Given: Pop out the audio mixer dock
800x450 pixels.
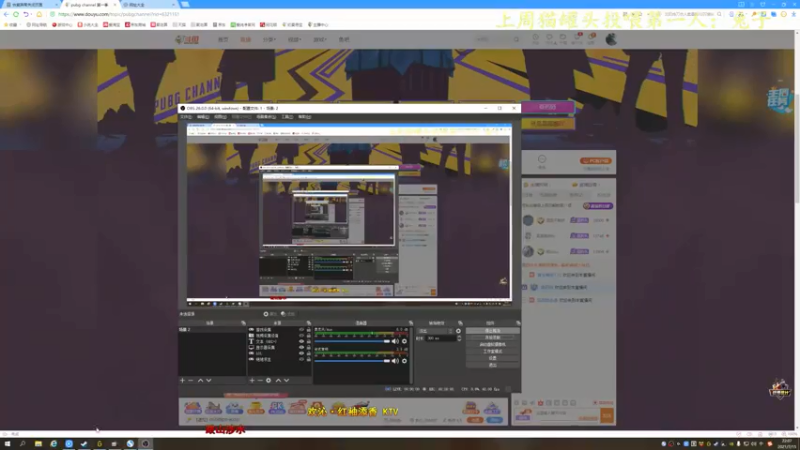Looking at the screenshot, I should pyautogui.click(x=410, y=323).
